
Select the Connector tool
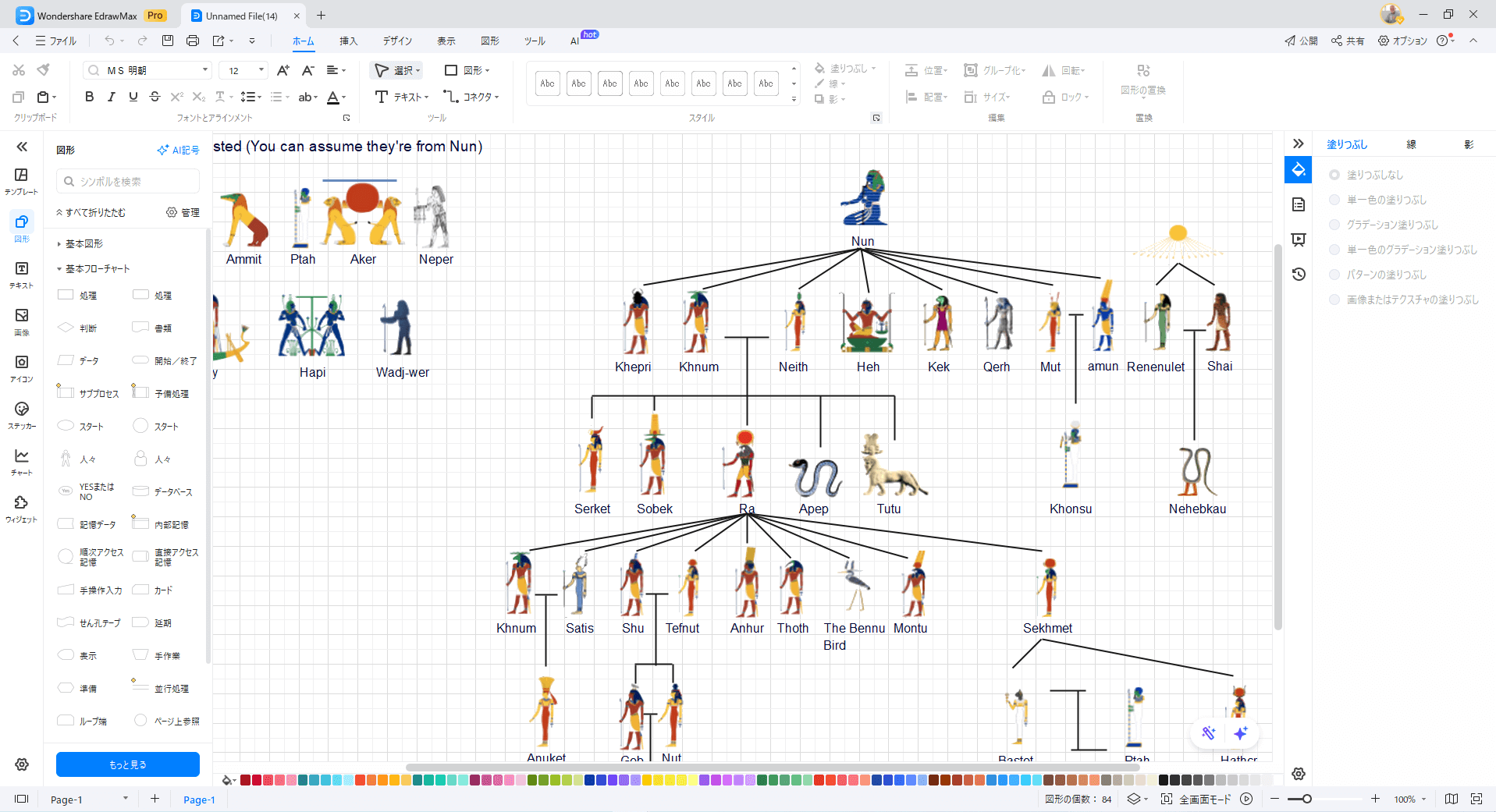[471, 97]
